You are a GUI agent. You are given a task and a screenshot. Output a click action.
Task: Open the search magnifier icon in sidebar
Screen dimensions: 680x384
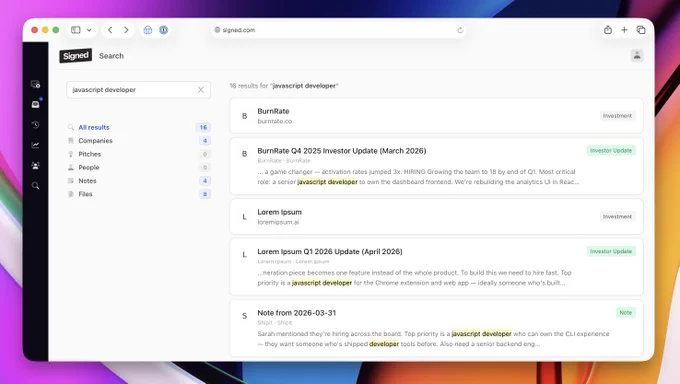(x=36, y=186)
